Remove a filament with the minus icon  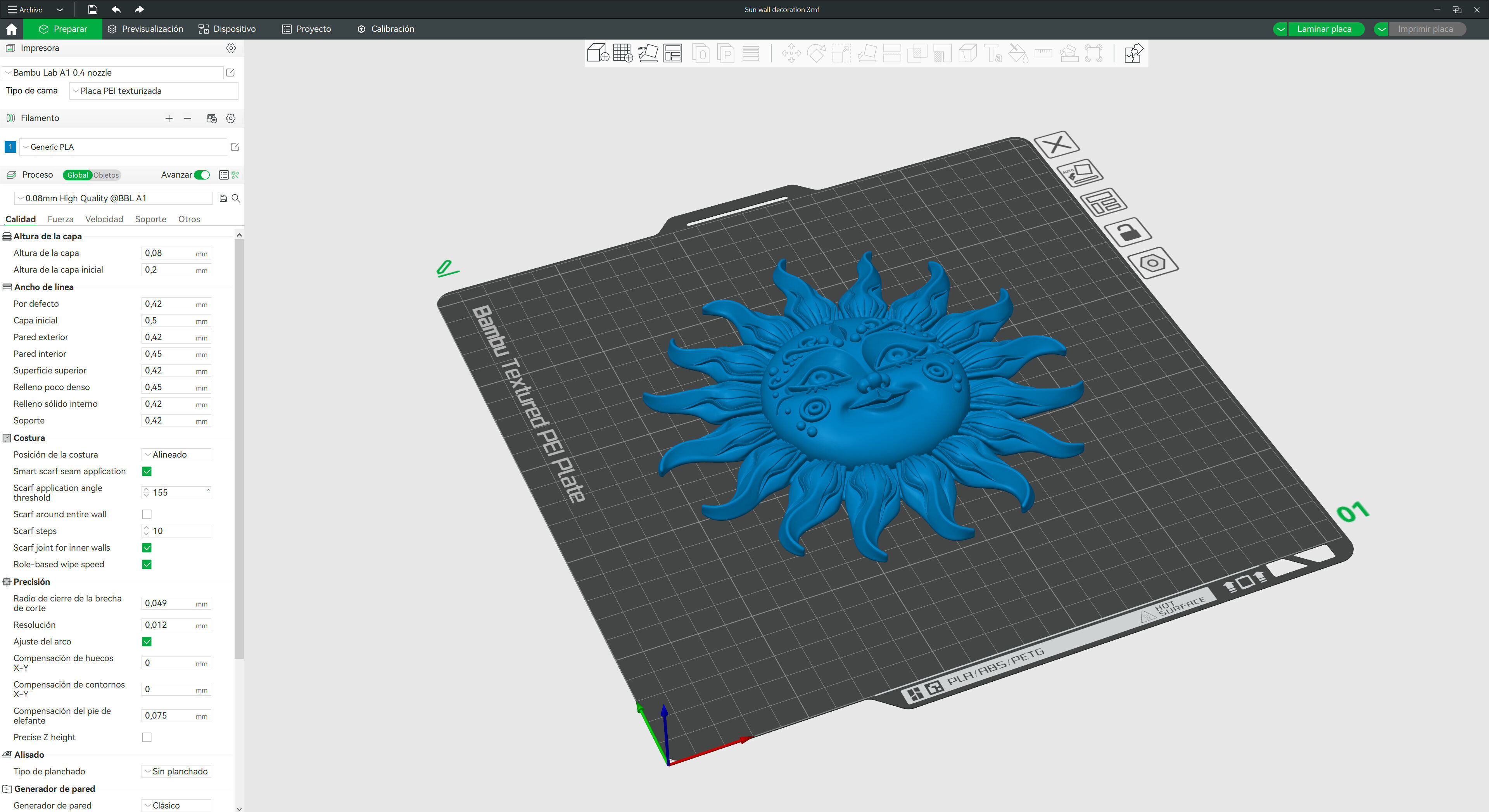tap(187, 119)
